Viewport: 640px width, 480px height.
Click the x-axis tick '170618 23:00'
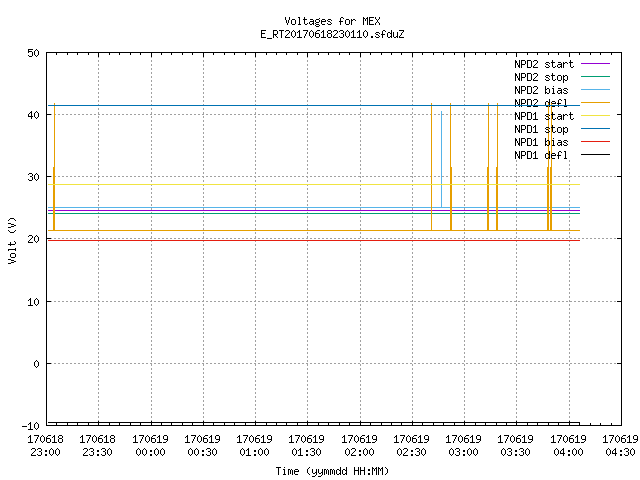pos(45,446)
